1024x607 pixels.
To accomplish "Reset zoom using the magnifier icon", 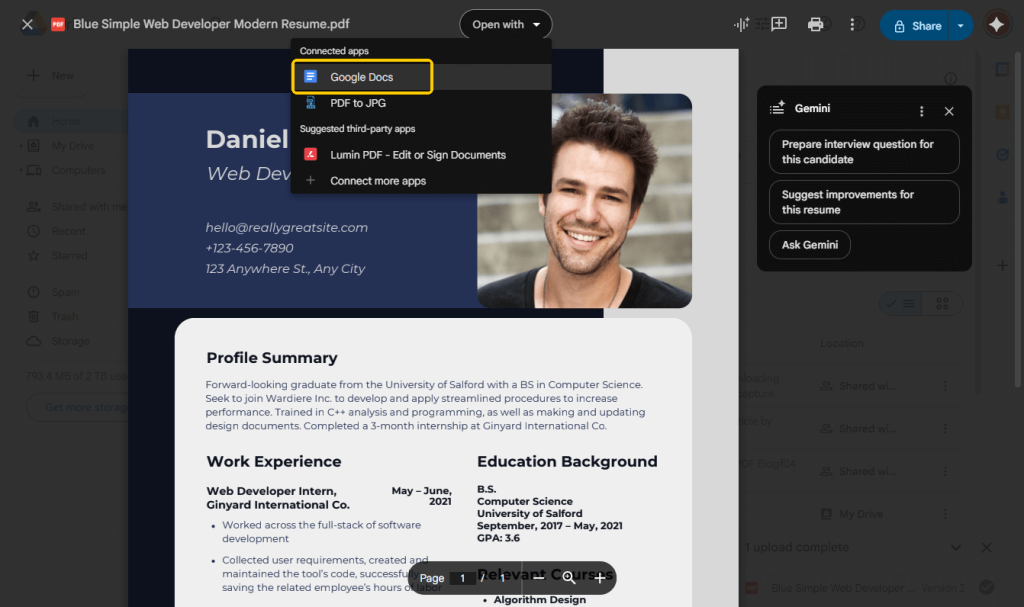I will pyautogui.click(x=569, y=578).
